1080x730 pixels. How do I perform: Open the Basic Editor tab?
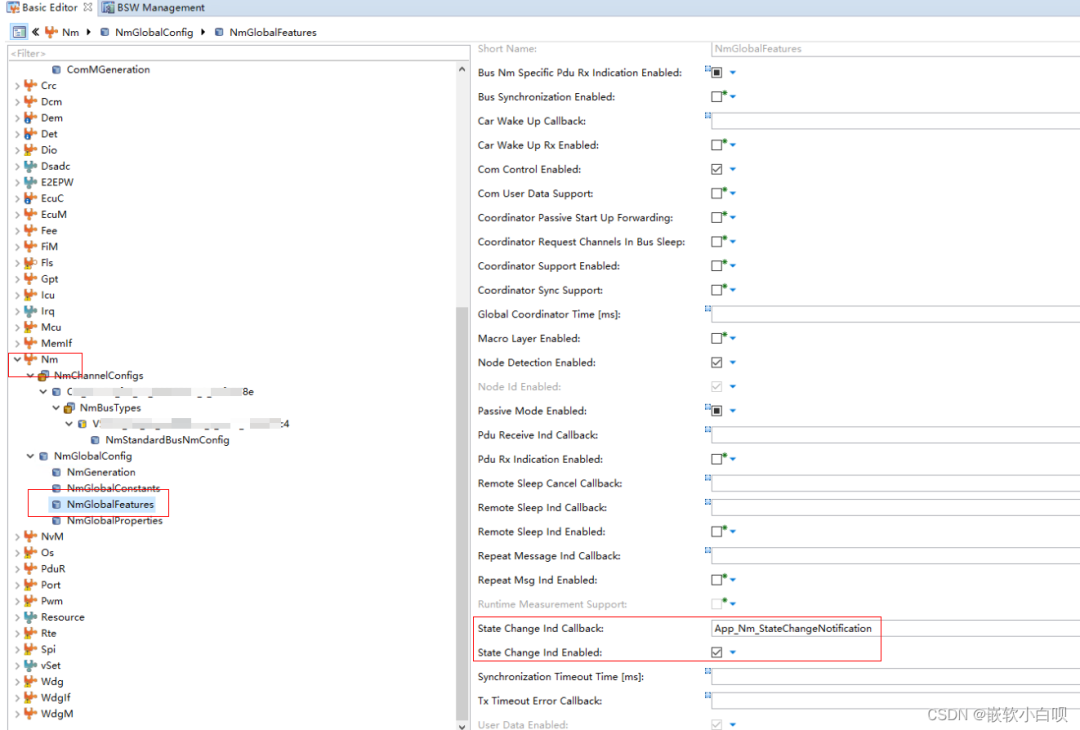click(49, 8)
